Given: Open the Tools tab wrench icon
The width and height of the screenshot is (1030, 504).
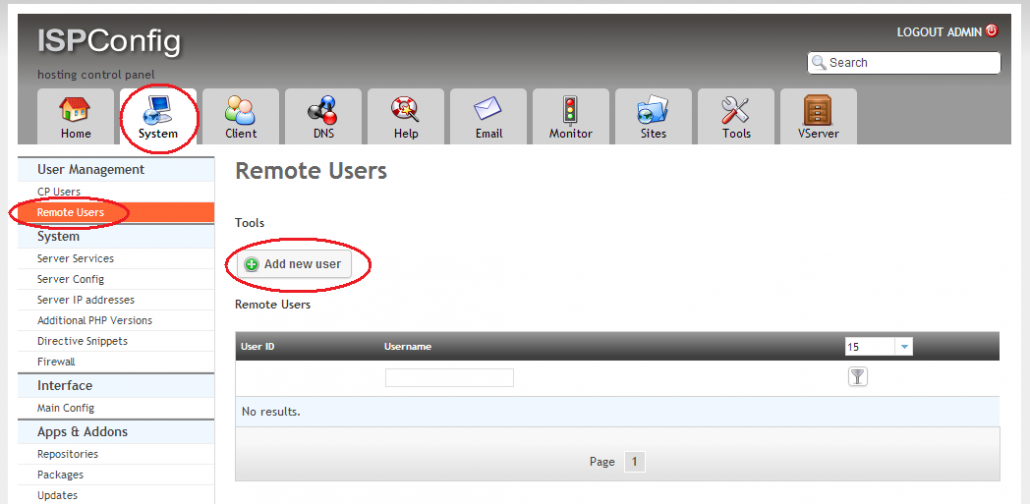Looking at the screenshot, I should tap(736, 109).
